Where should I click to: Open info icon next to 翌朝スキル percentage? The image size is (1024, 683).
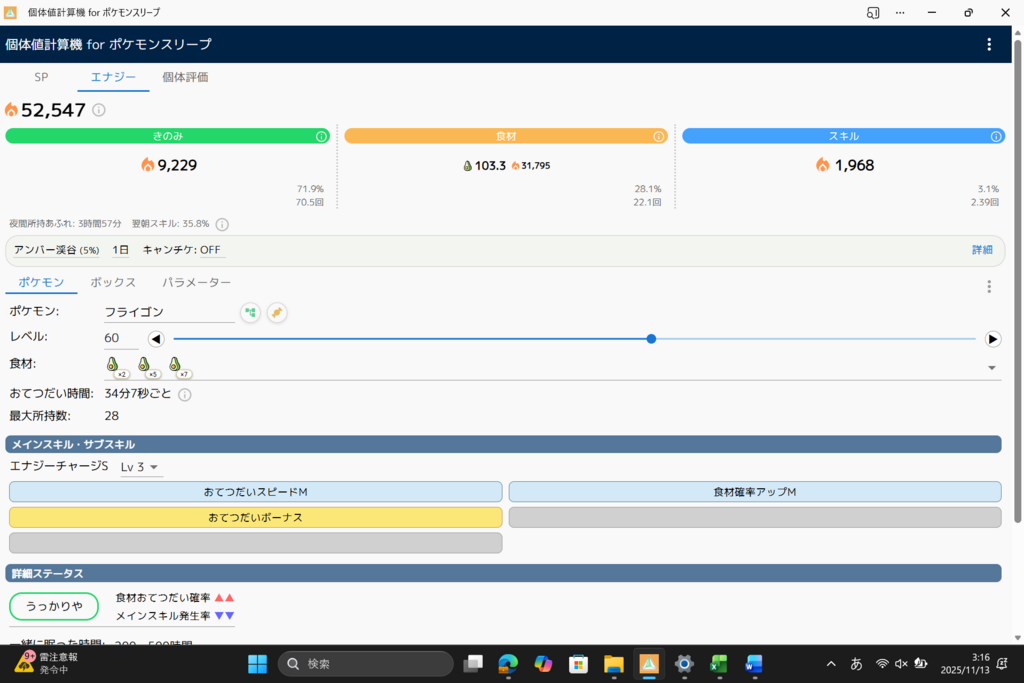click(222, 225)
